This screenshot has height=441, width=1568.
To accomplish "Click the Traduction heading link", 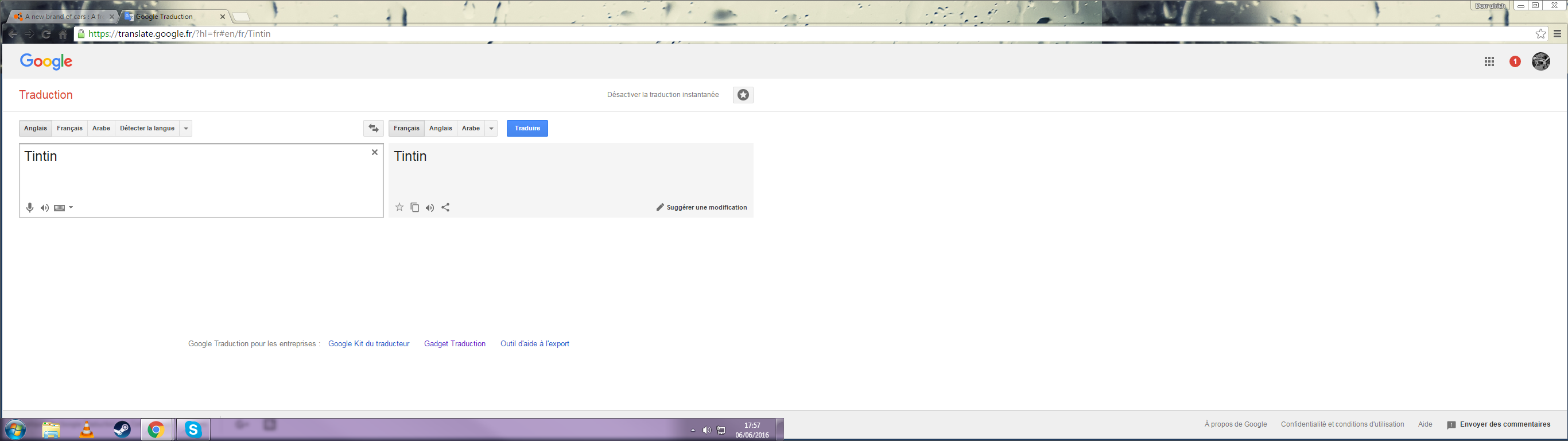I will 46,95.
